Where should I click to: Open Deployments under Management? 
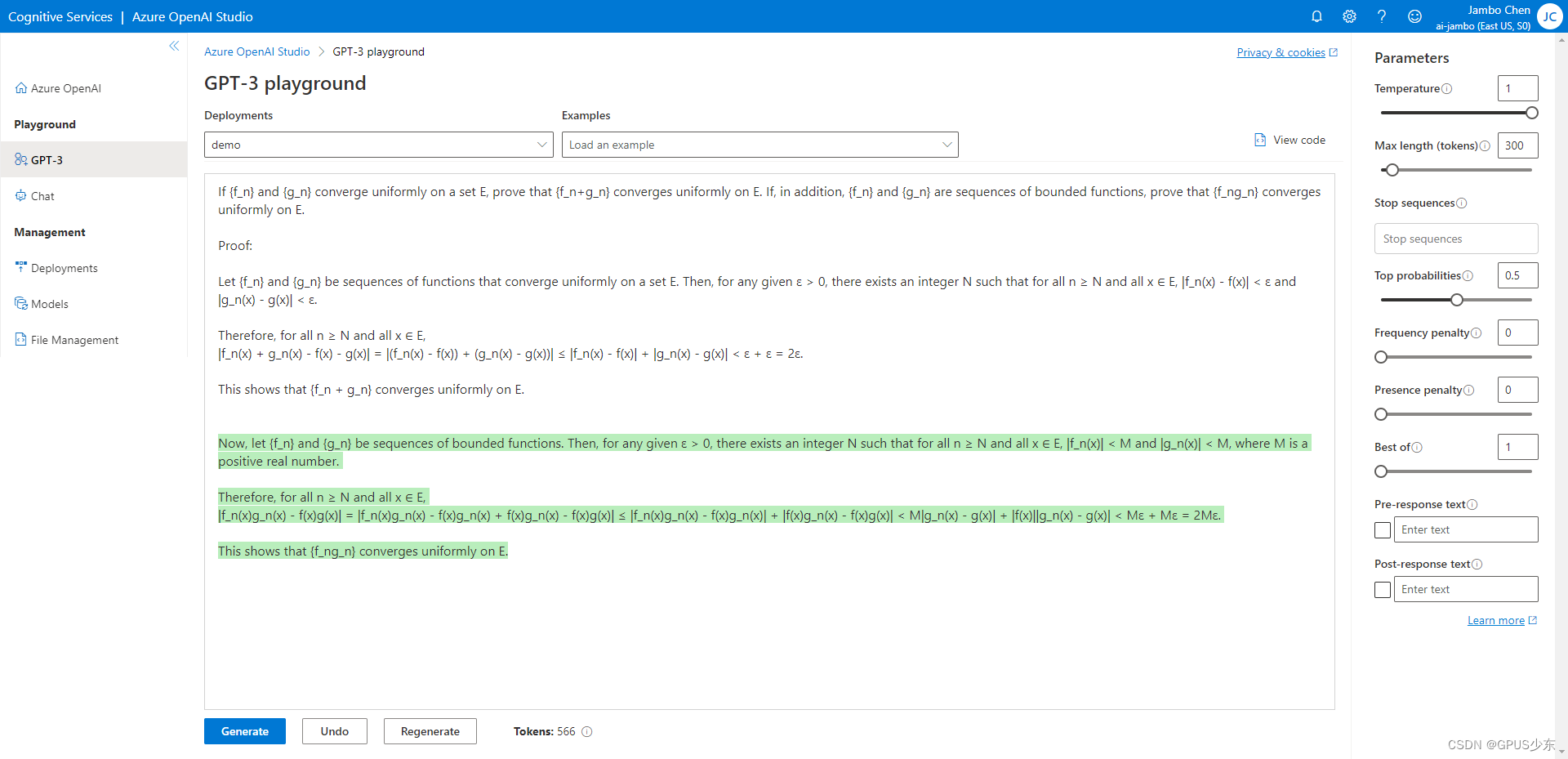(x=64, y=268)
